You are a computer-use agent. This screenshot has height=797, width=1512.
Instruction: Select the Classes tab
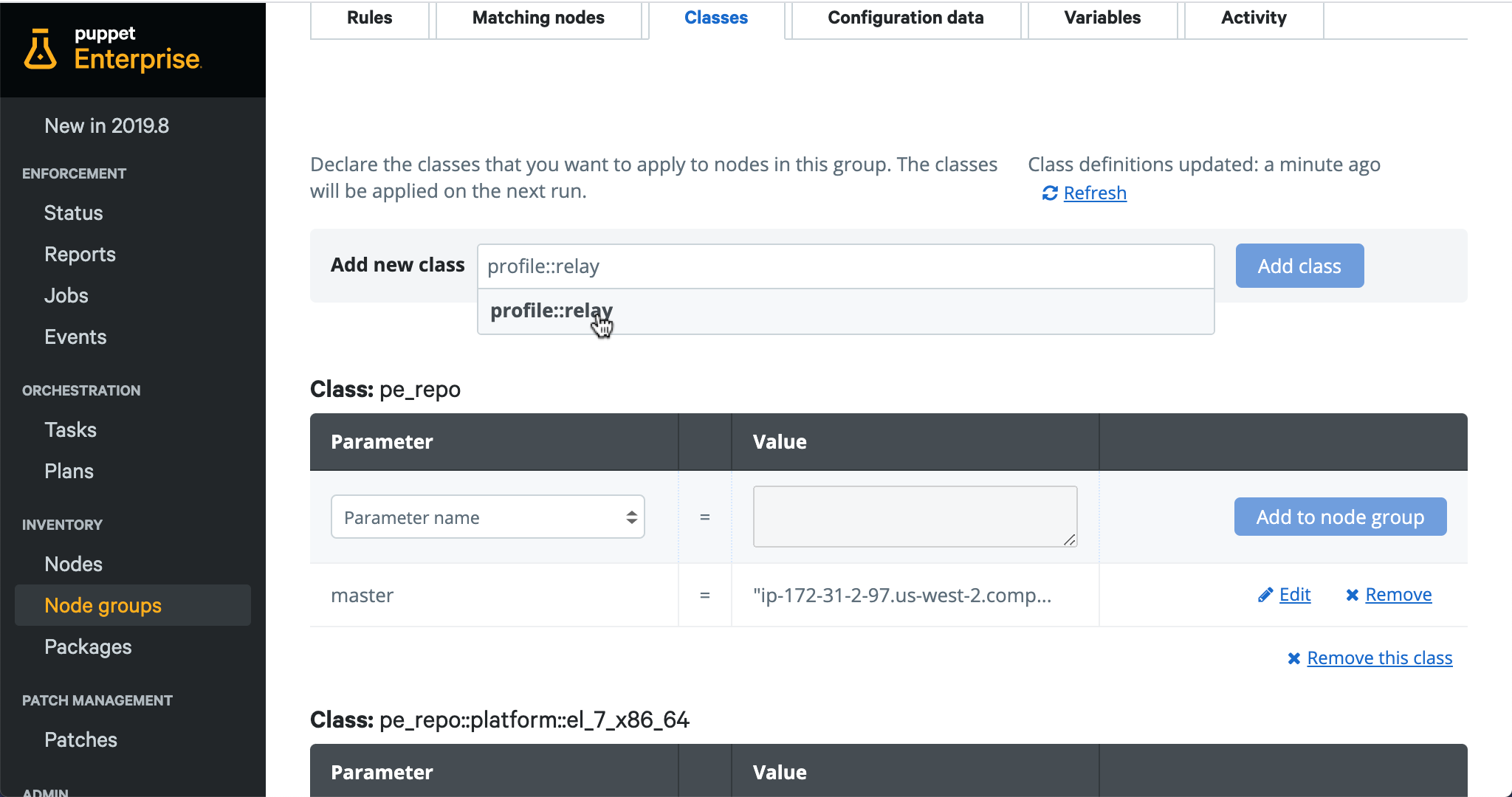(x=716, y=18)
